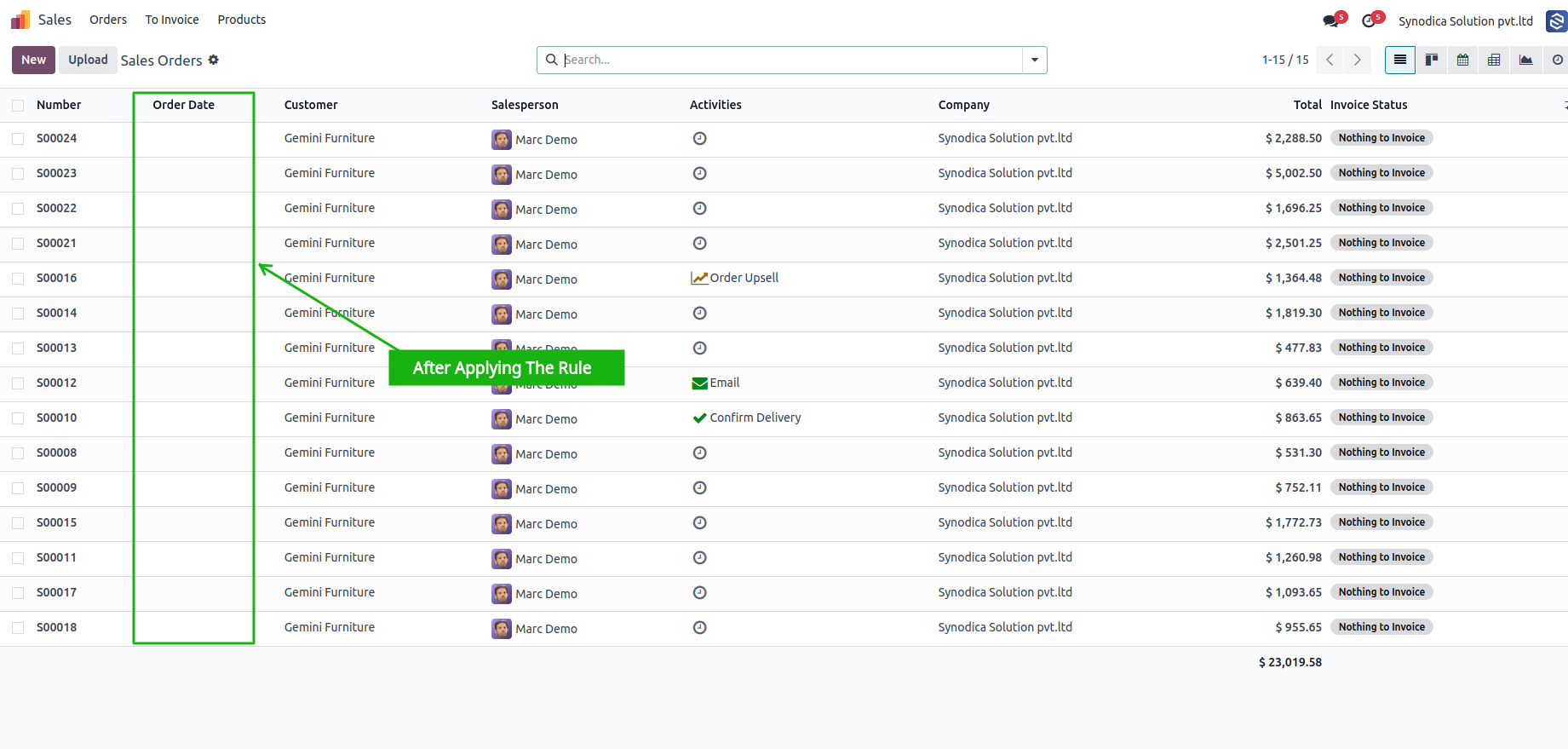This screenshot has width=1568, height=749.
Task: Click the Sales Orders gear settings icon
Action: click(214, 60)
